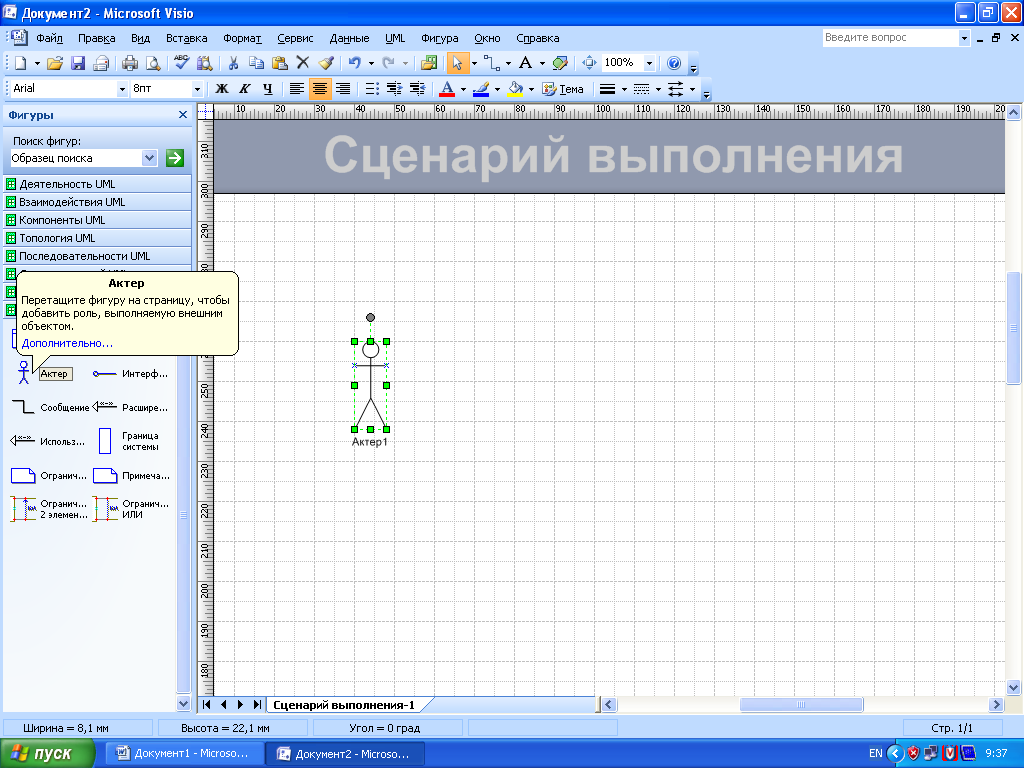Toggle italic formatting (К)
The width and height of the screenshot is (1024, 768).
[245, 89]
